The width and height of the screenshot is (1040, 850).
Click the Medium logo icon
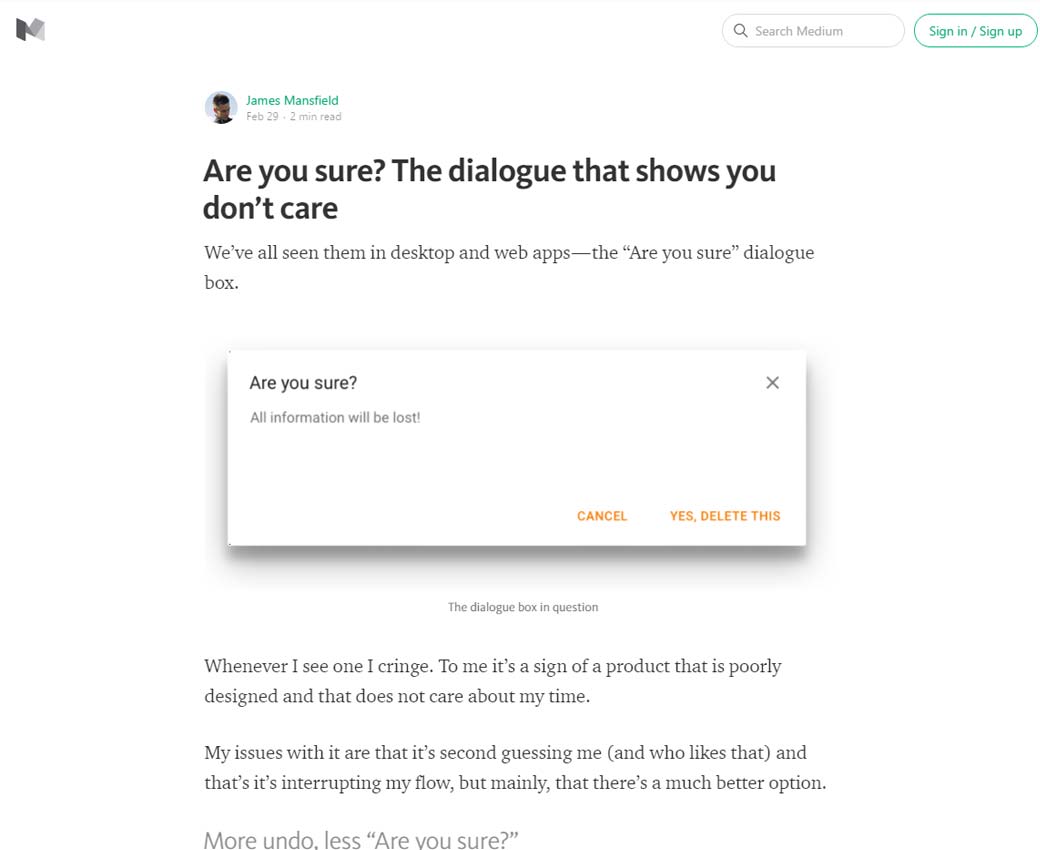pos(30,30)
